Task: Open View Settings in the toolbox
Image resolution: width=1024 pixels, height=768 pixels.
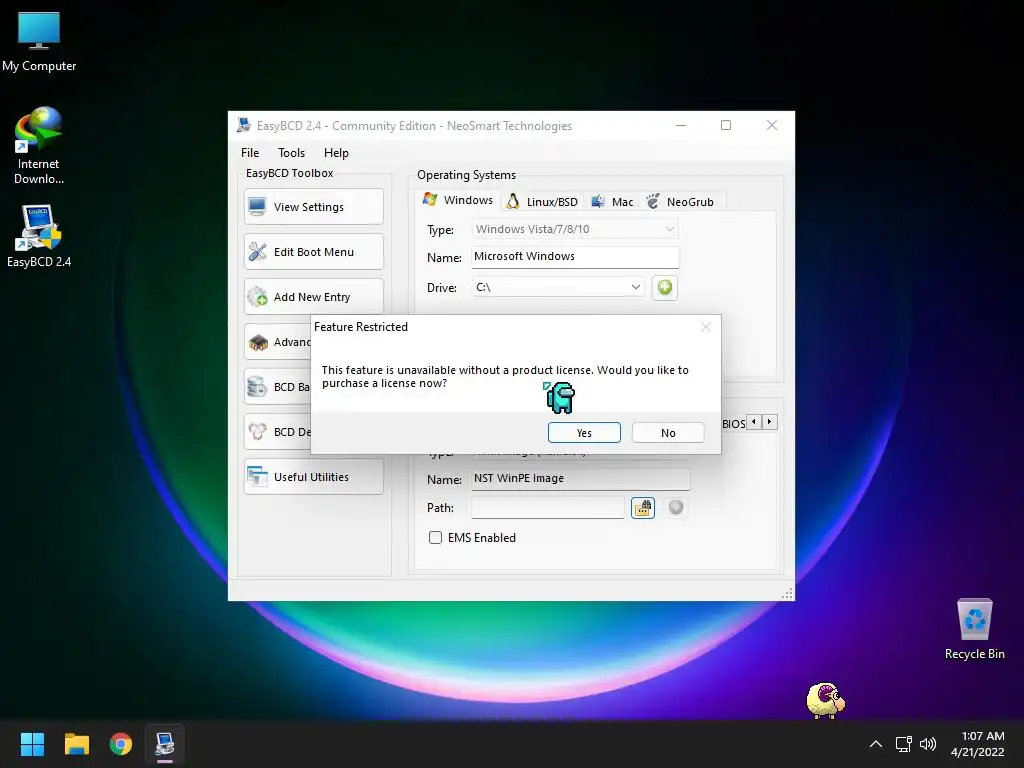Action: pyautogui.click(x=313, y=206)
